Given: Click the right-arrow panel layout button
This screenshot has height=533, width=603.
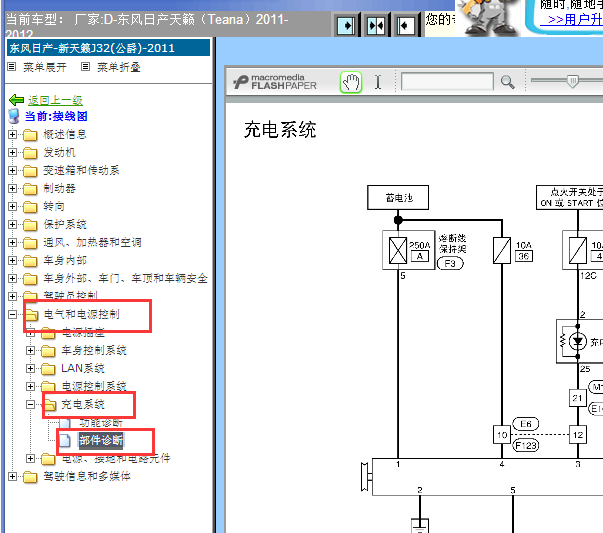Looking at the screenshot, I should [x=346, y=26].
